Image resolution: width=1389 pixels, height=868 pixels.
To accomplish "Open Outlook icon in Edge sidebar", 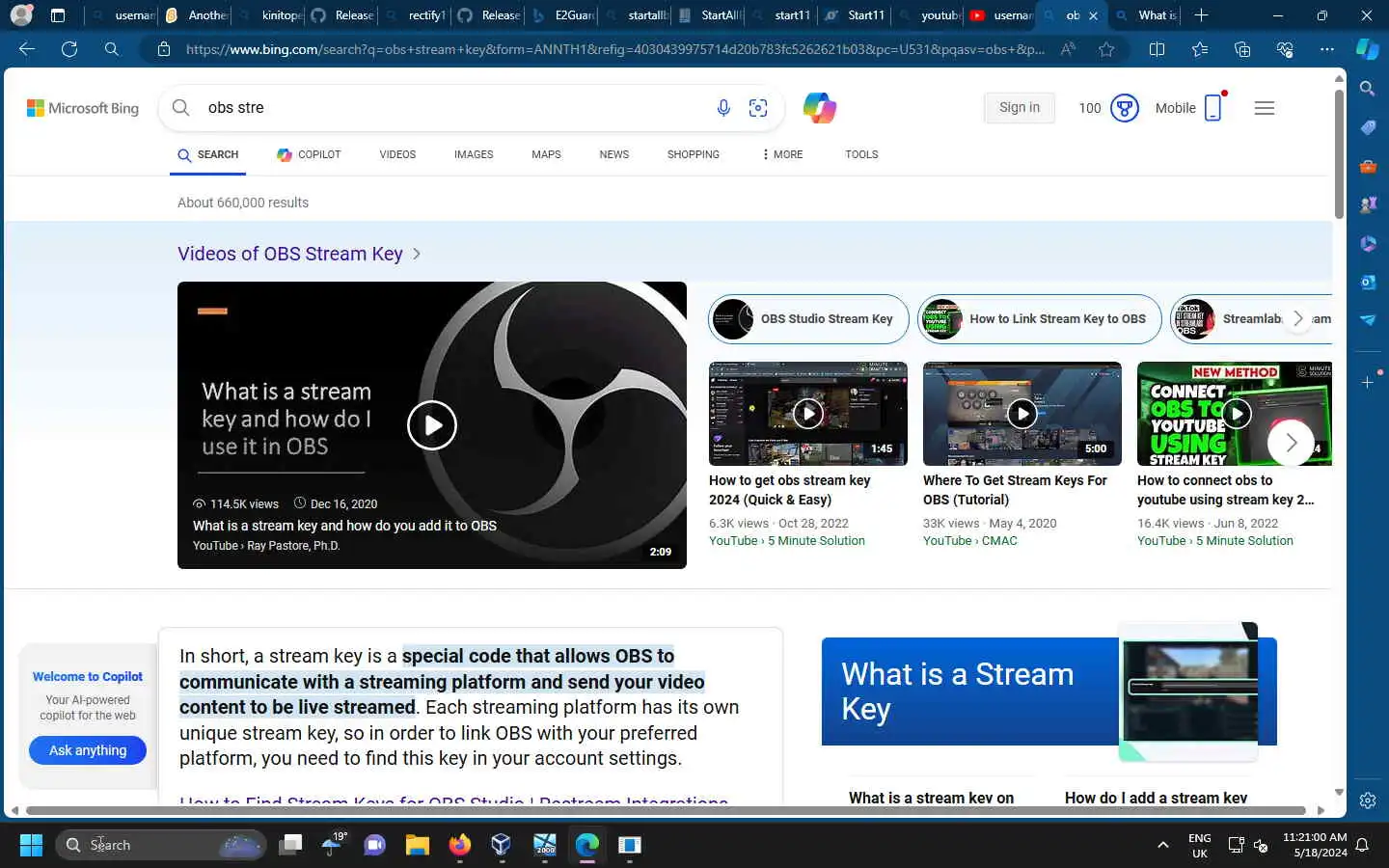I will (x=1368, y=282).
